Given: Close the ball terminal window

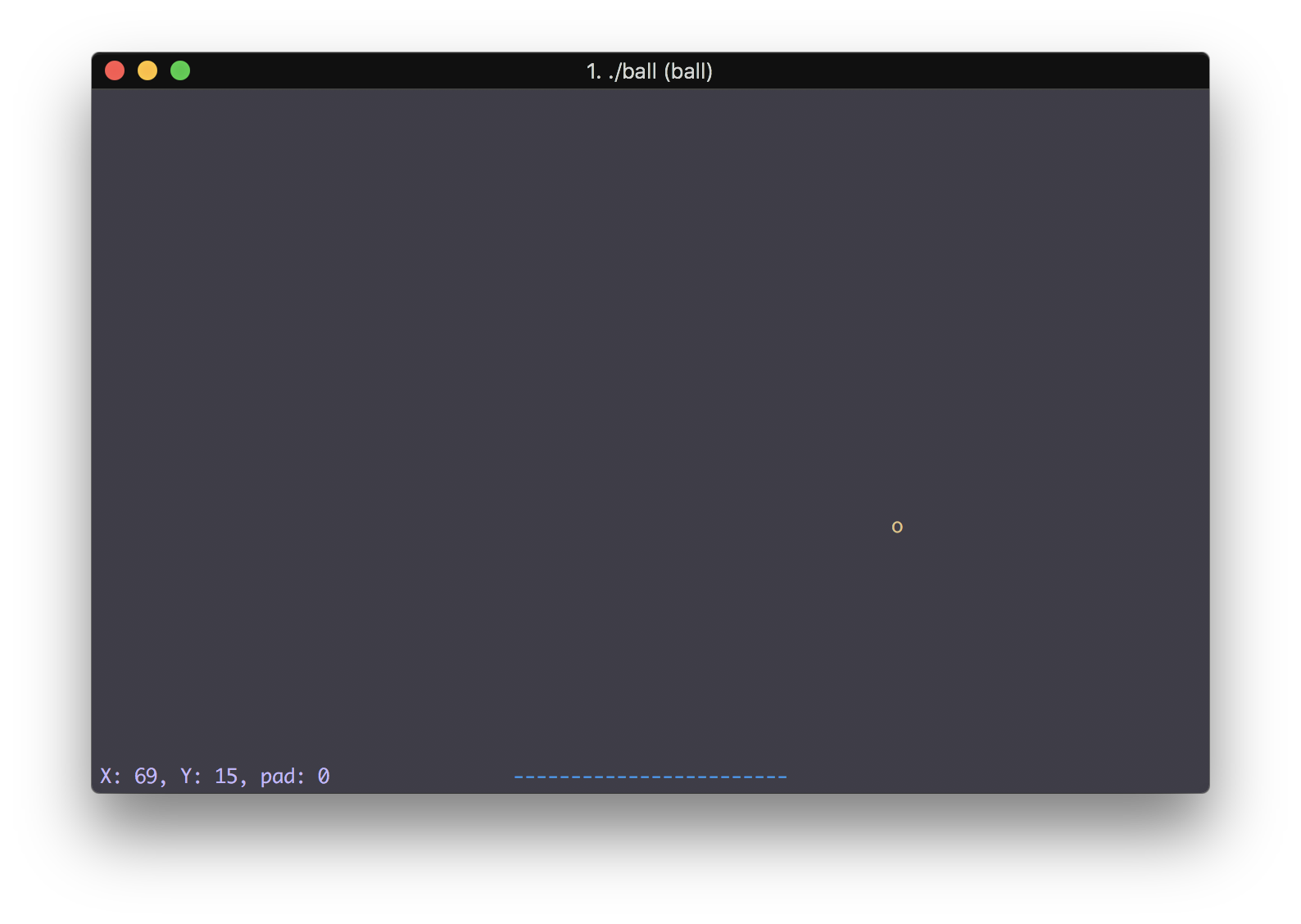Looking at the screenshot, I should point(115,71).
